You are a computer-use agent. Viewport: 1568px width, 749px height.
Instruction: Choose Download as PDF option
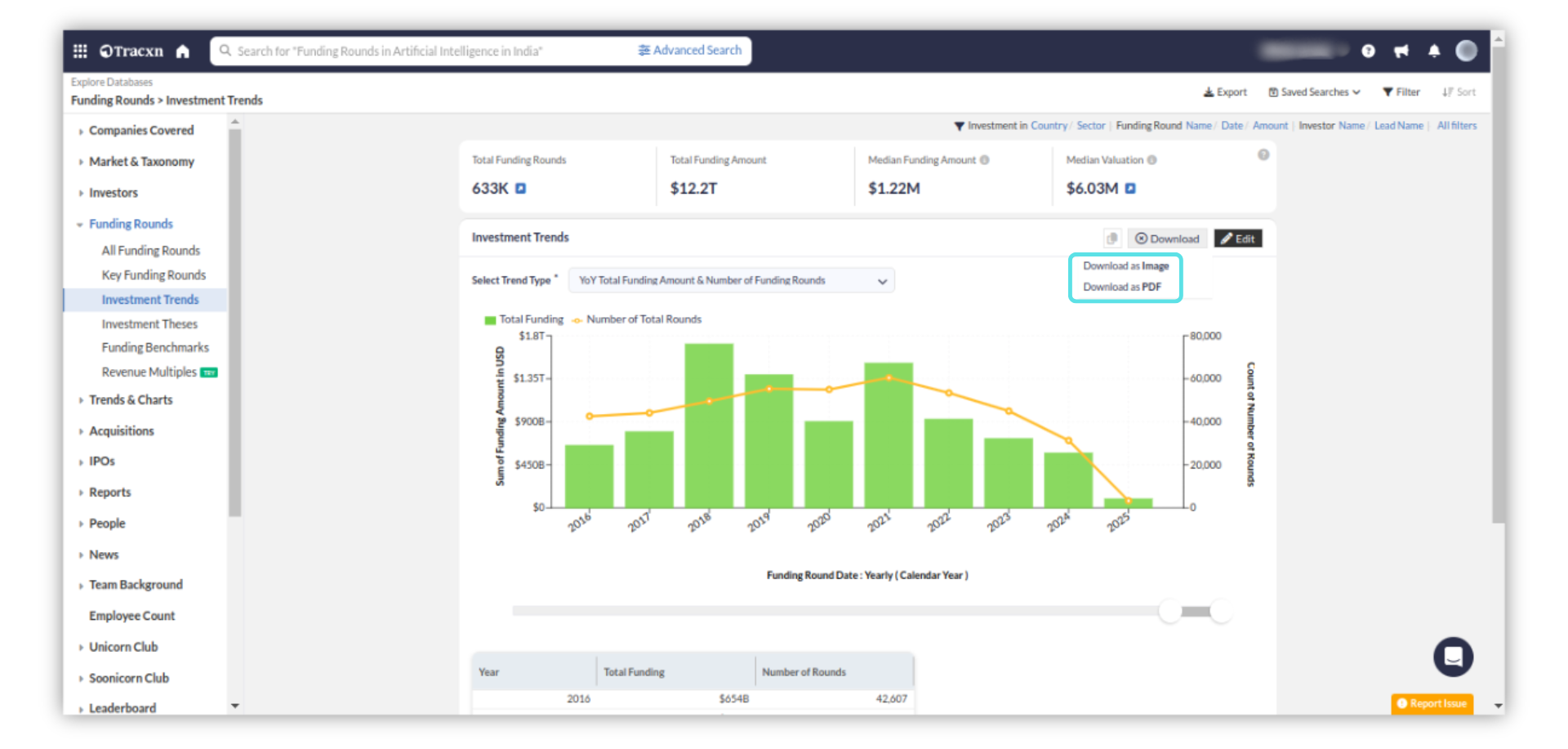(1121, 287)
